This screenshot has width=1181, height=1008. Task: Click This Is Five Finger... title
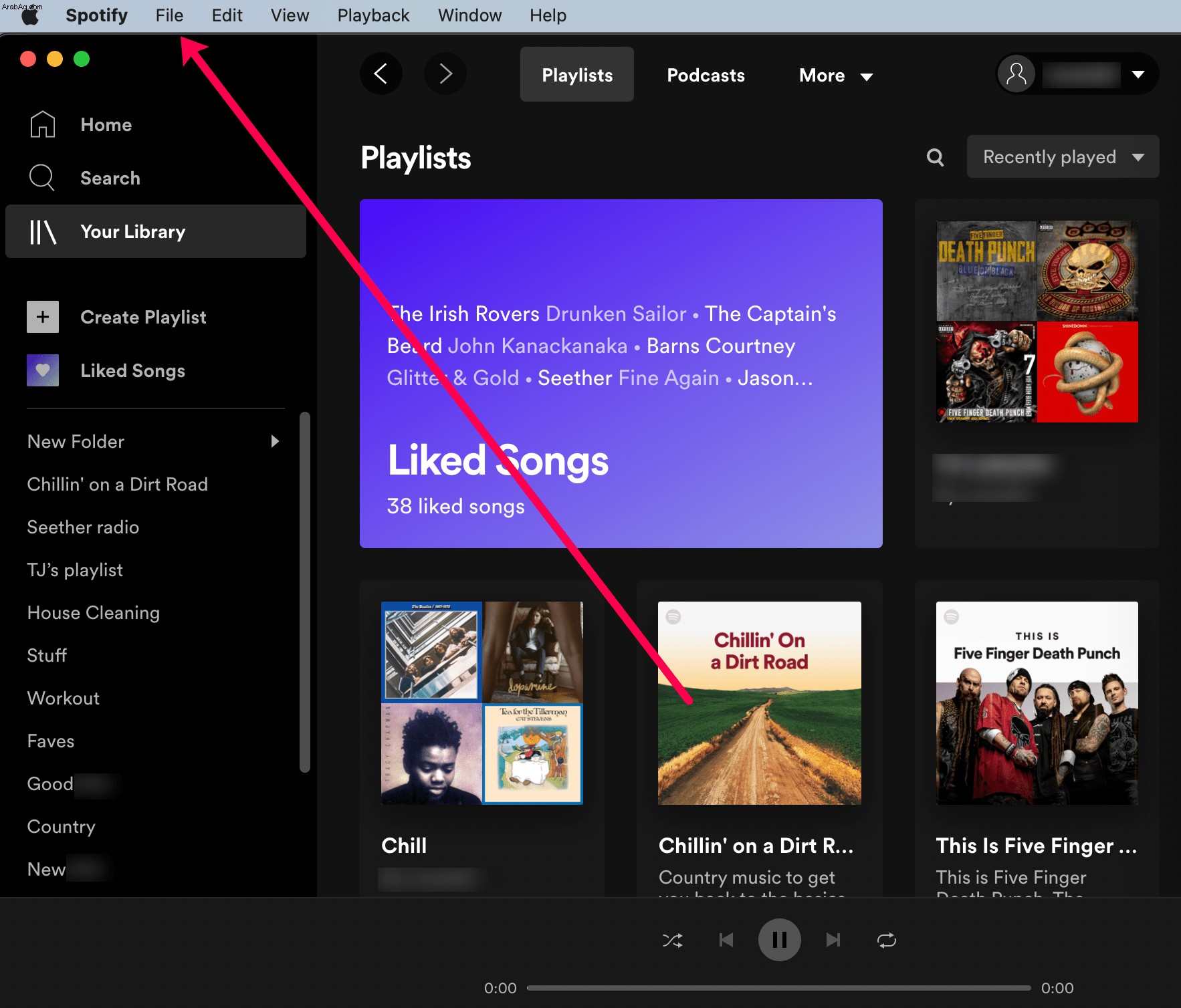tap(1036, 846)
